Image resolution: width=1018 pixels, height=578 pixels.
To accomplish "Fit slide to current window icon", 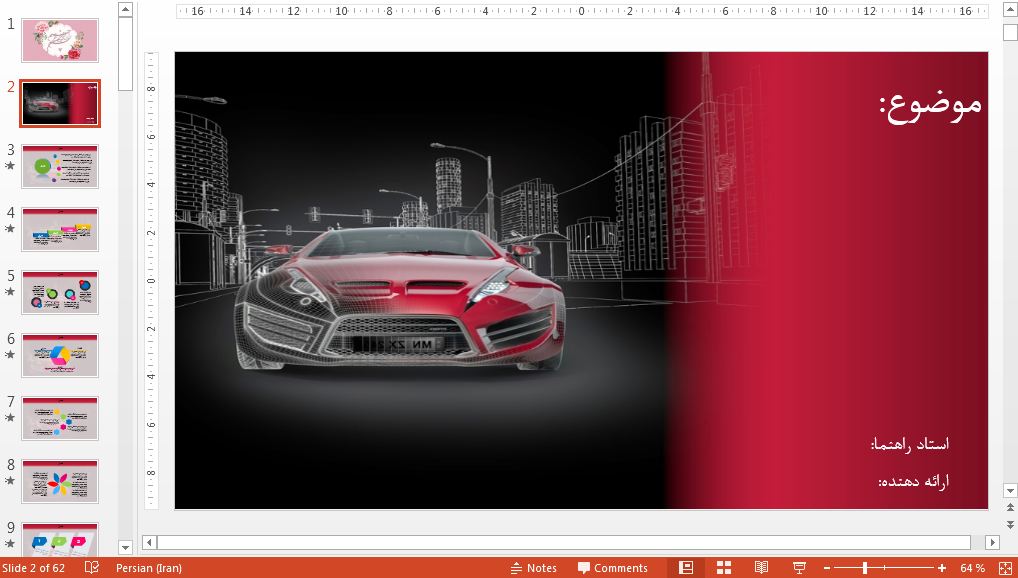I will tap(1004, 568).
